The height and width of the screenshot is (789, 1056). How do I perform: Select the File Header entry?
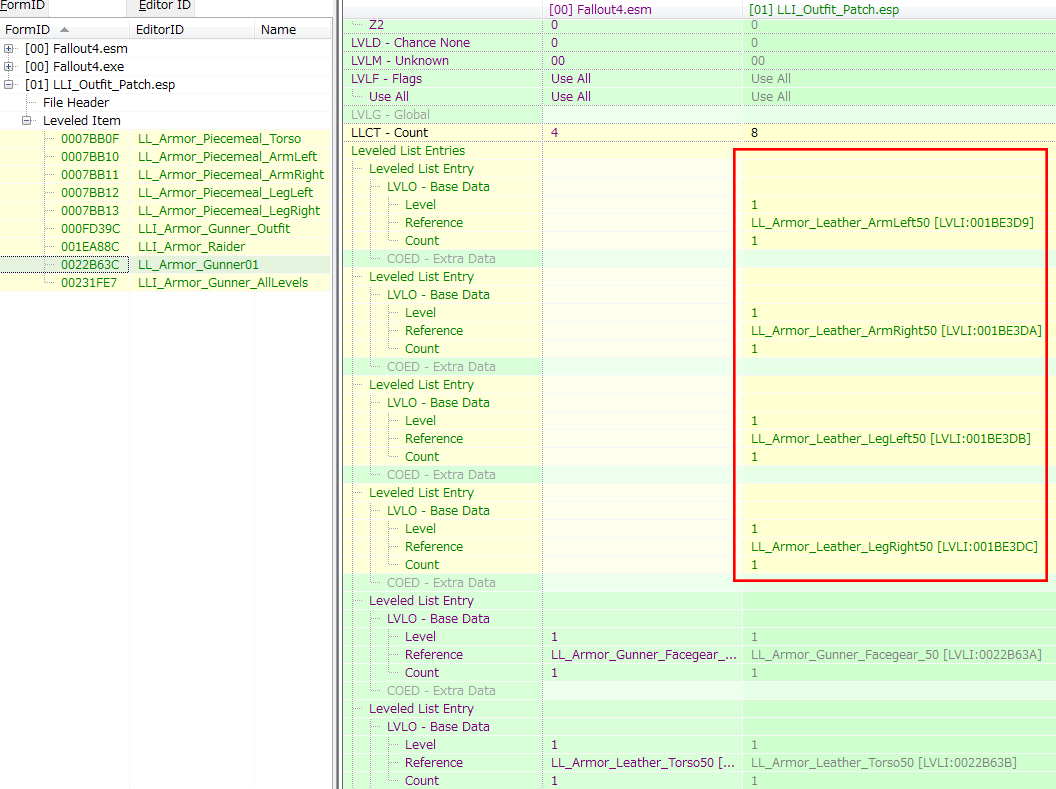[x=75, y=102]
